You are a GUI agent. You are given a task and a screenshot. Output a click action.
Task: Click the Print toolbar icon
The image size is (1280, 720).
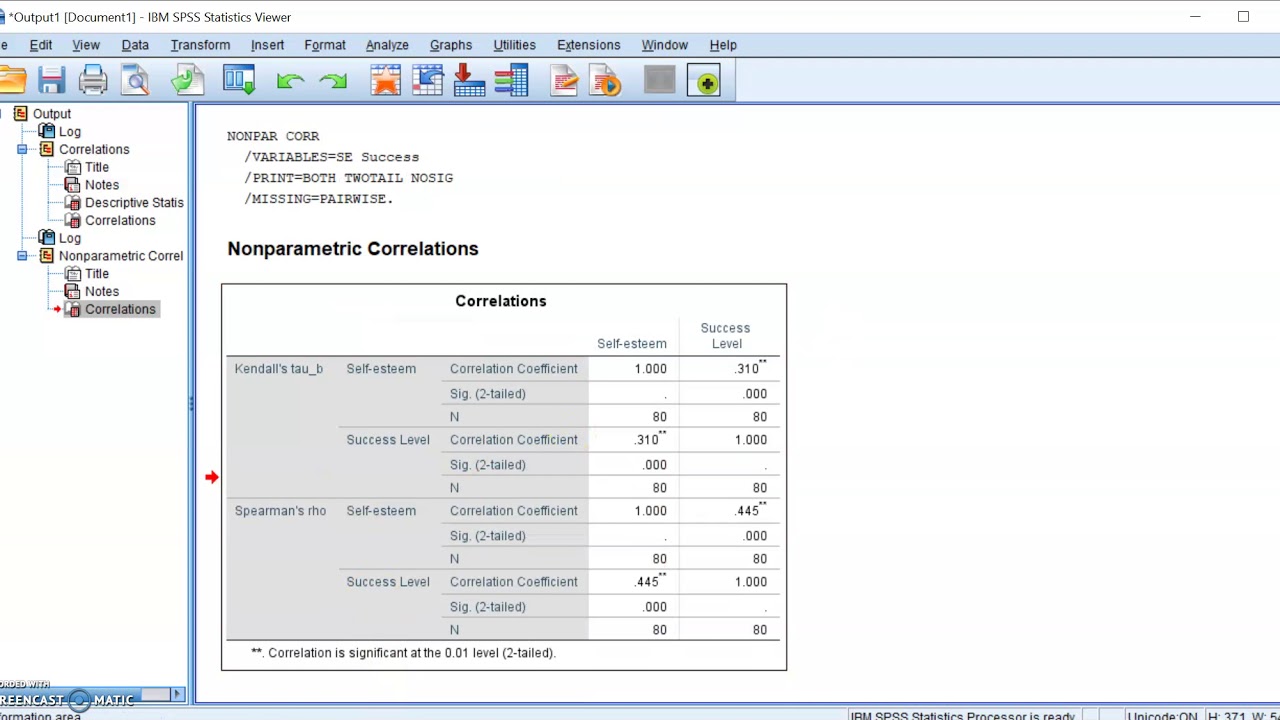point(93,81)
